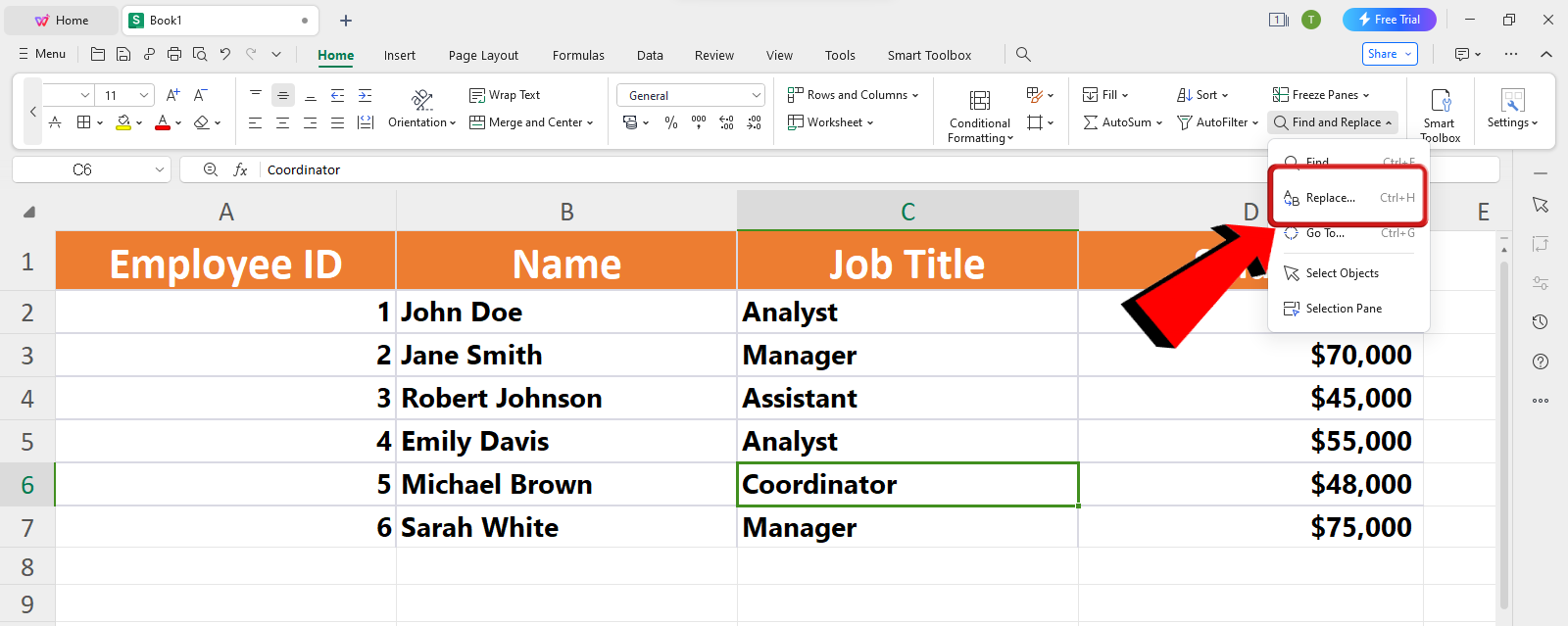Viewport: 1568px width, 626px height.
Task: Click the help question mark in sidebar
Action: coord(1541,361)
